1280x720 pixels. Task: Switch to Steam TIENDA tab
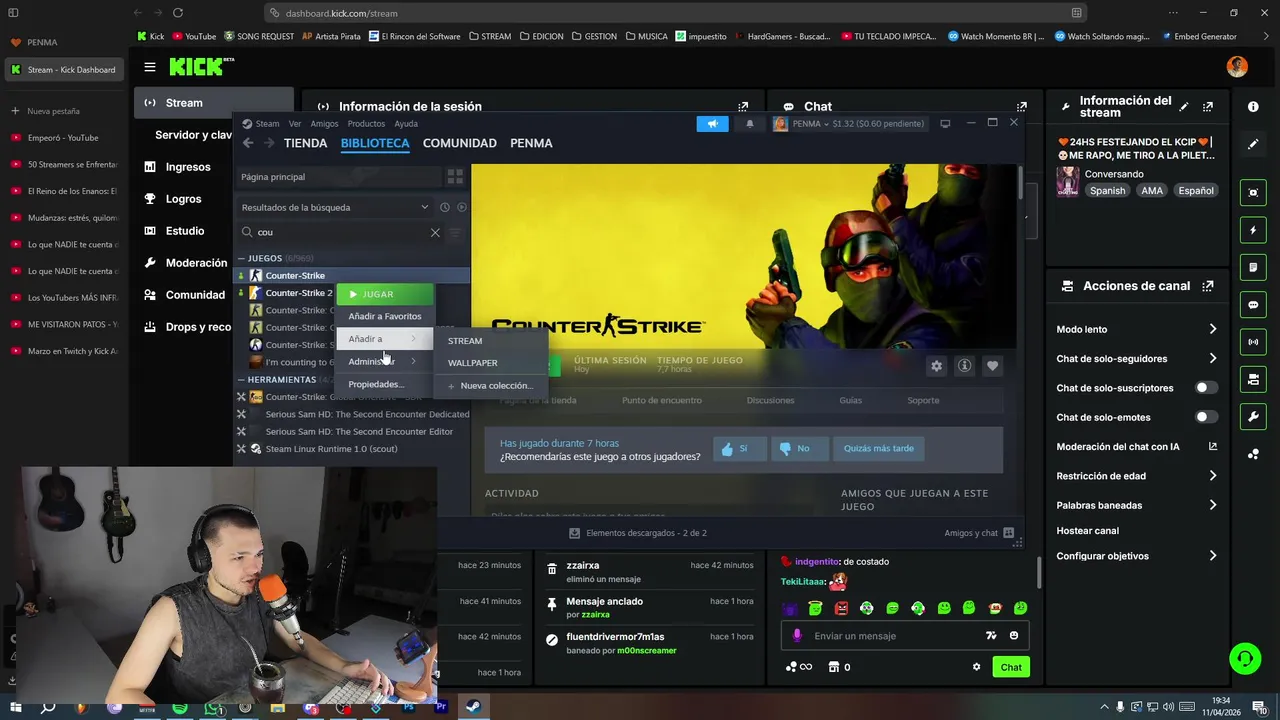coord(305,143)
